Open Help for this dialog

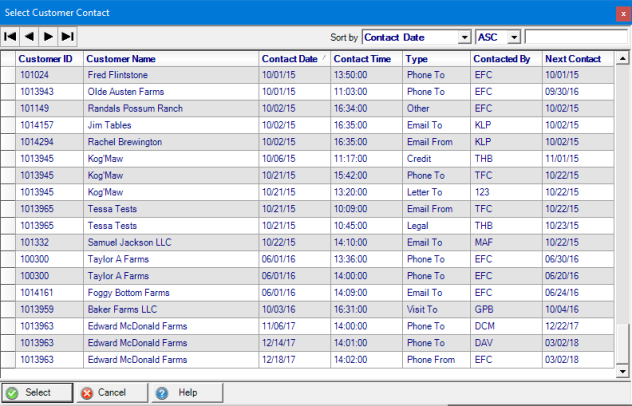tap(187, 392)
